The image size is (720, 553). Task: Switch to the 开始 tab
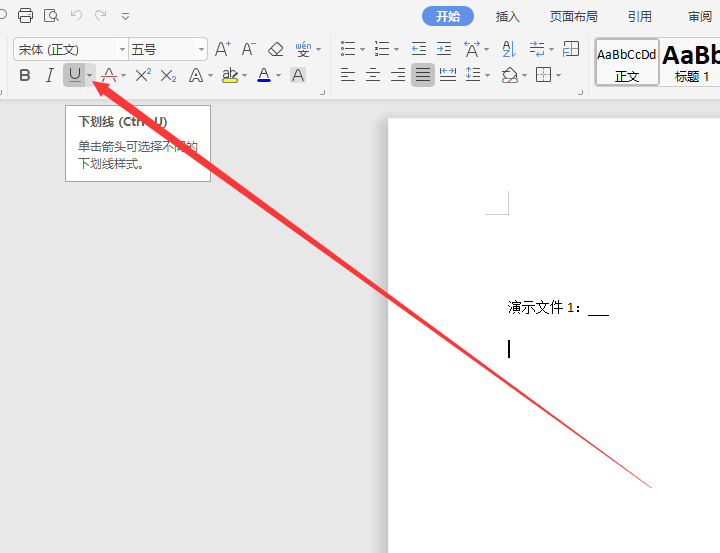point(448,17)
